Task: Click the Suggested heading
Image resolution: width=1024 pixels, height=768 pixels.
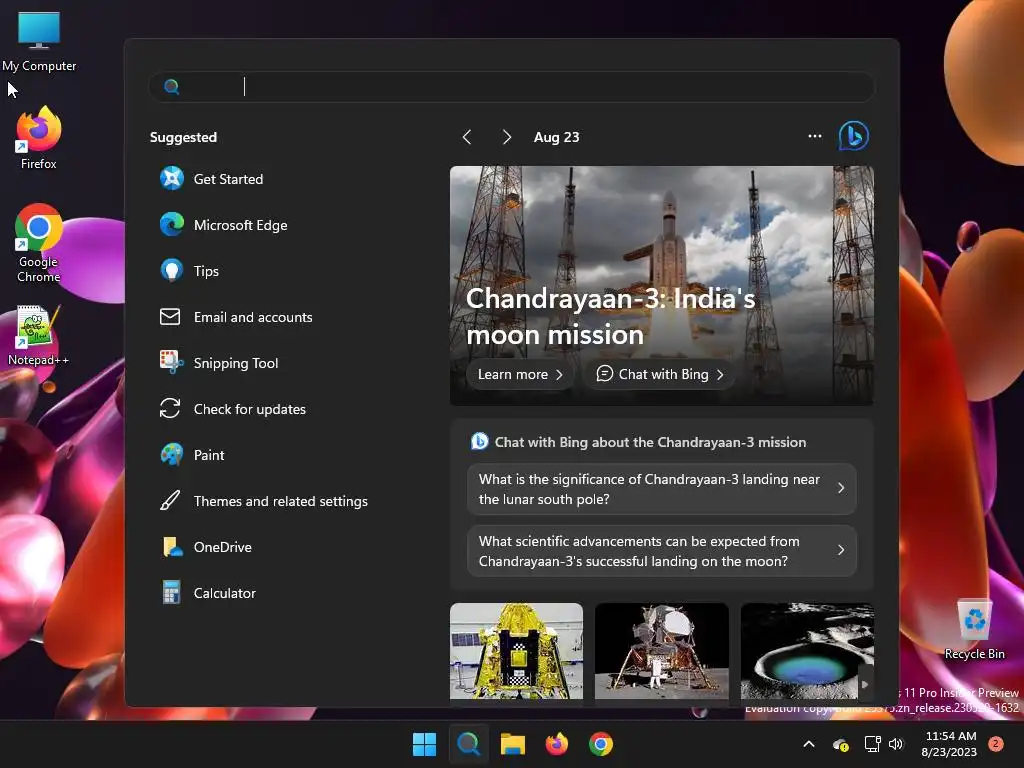Action: [184, 137]
